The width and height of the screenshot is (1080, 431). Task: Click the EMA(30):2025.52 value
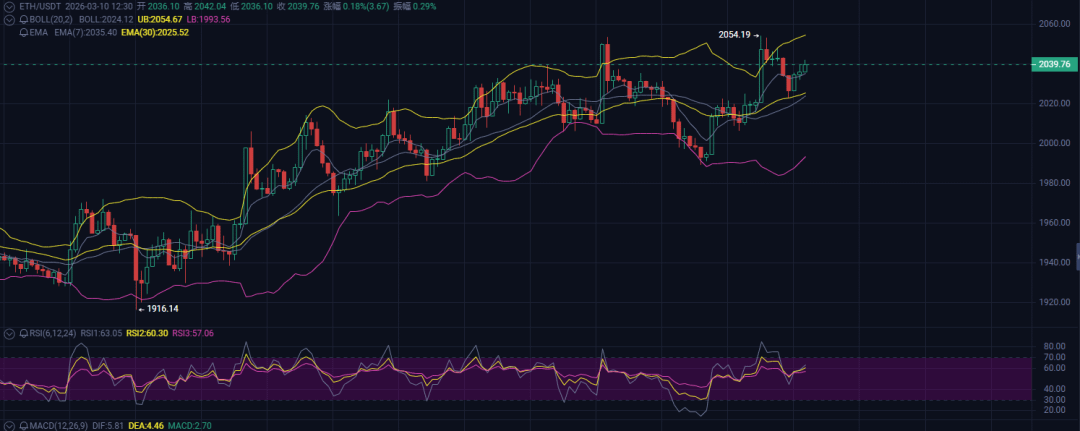click(155, 32)
